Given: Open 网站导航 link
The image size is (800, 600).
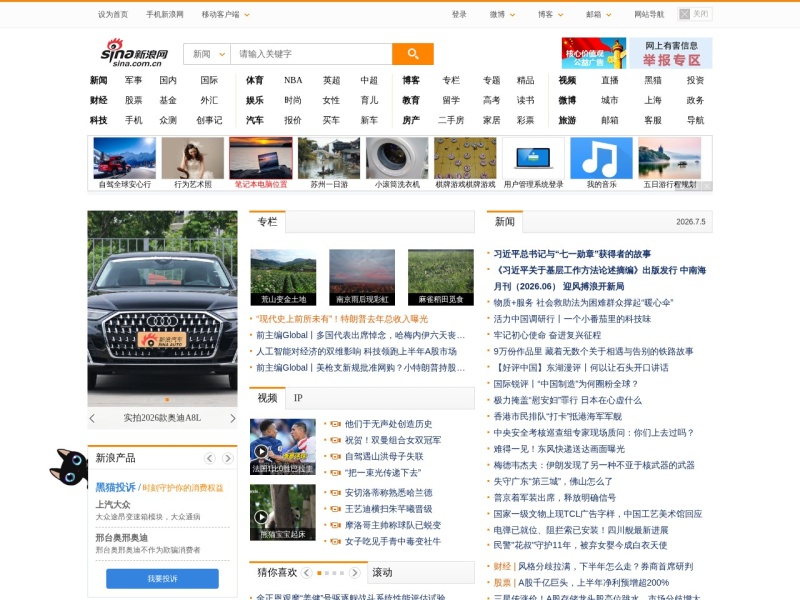Looking at the screenshot, I should [x=649, y=15].
